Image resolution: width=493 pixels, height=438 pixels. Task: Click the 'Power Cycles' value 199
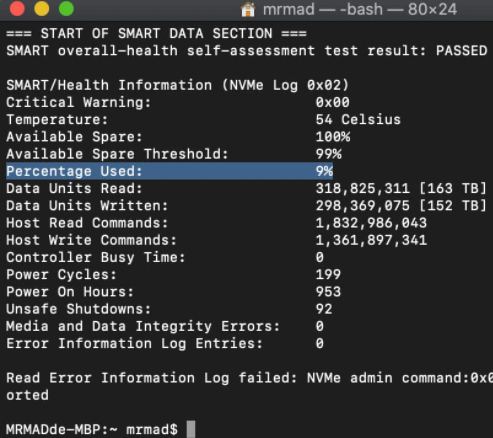pos(328,274)
